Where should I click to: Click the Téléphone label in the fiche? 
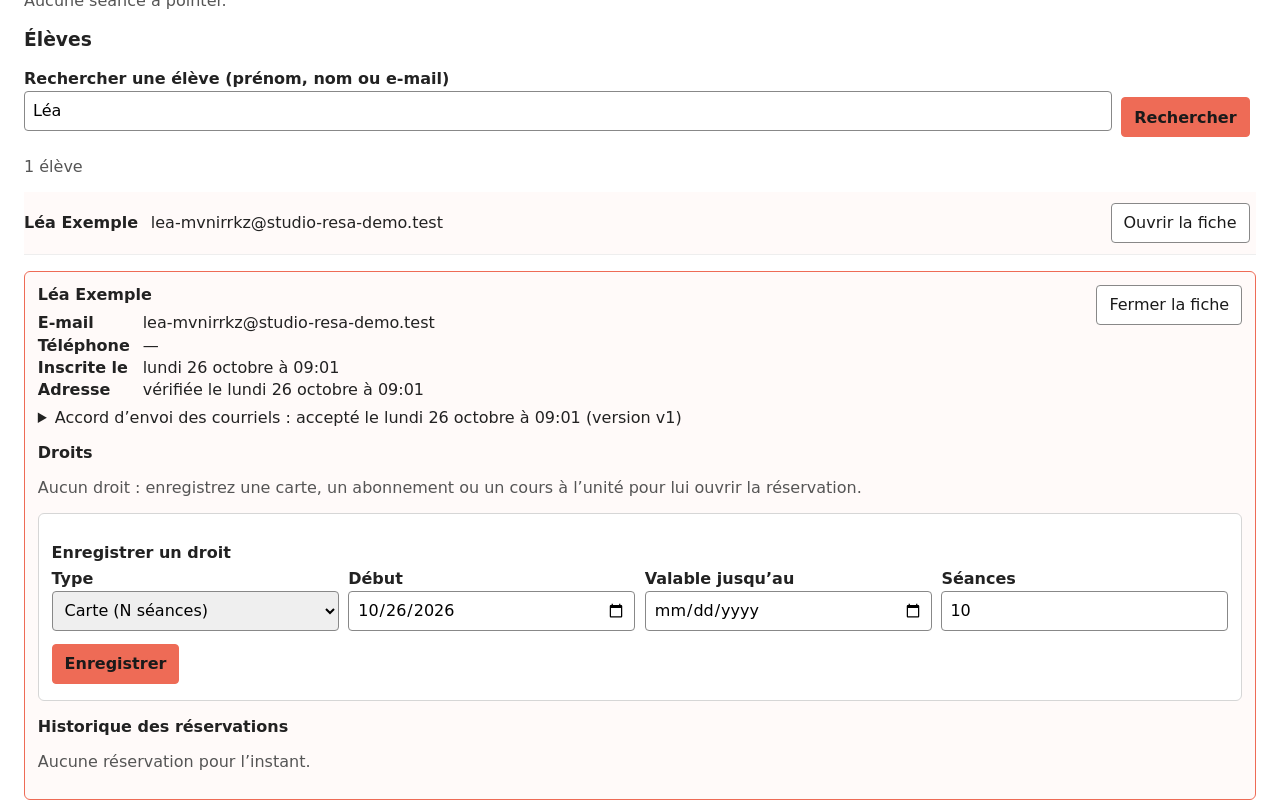pos(84,346)
